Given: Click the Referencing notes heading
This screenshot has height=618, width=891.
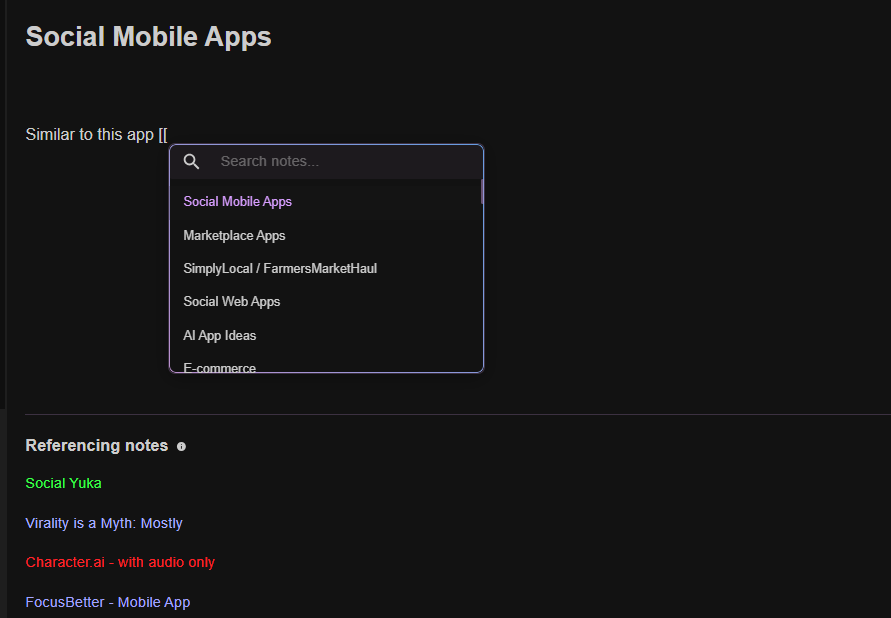Looking at the screenshot, I should point(97,445).
